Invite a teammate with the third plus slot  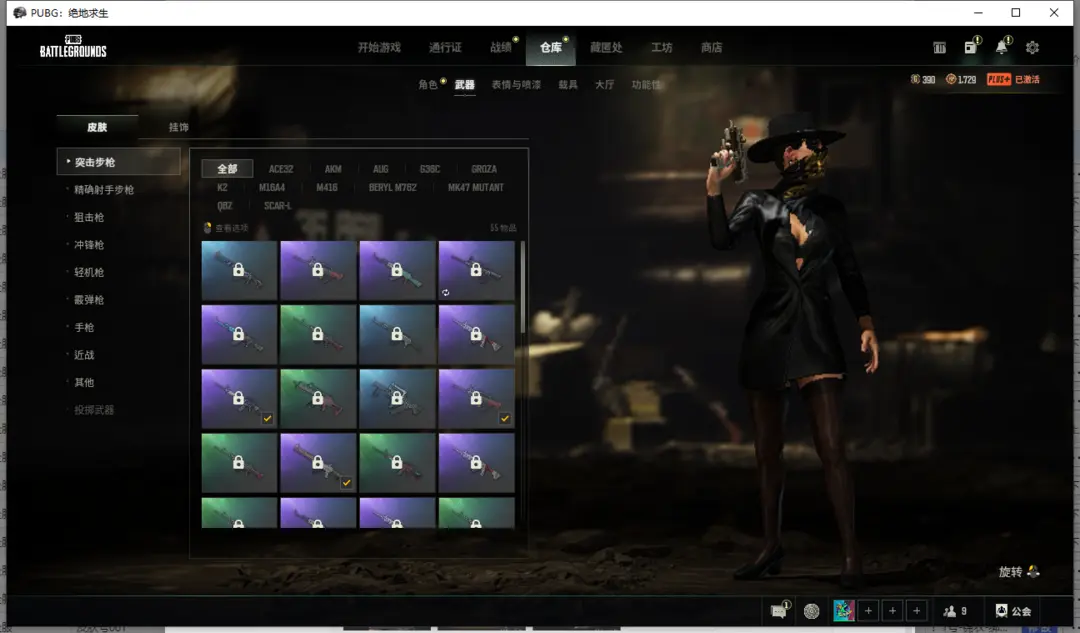916,611
